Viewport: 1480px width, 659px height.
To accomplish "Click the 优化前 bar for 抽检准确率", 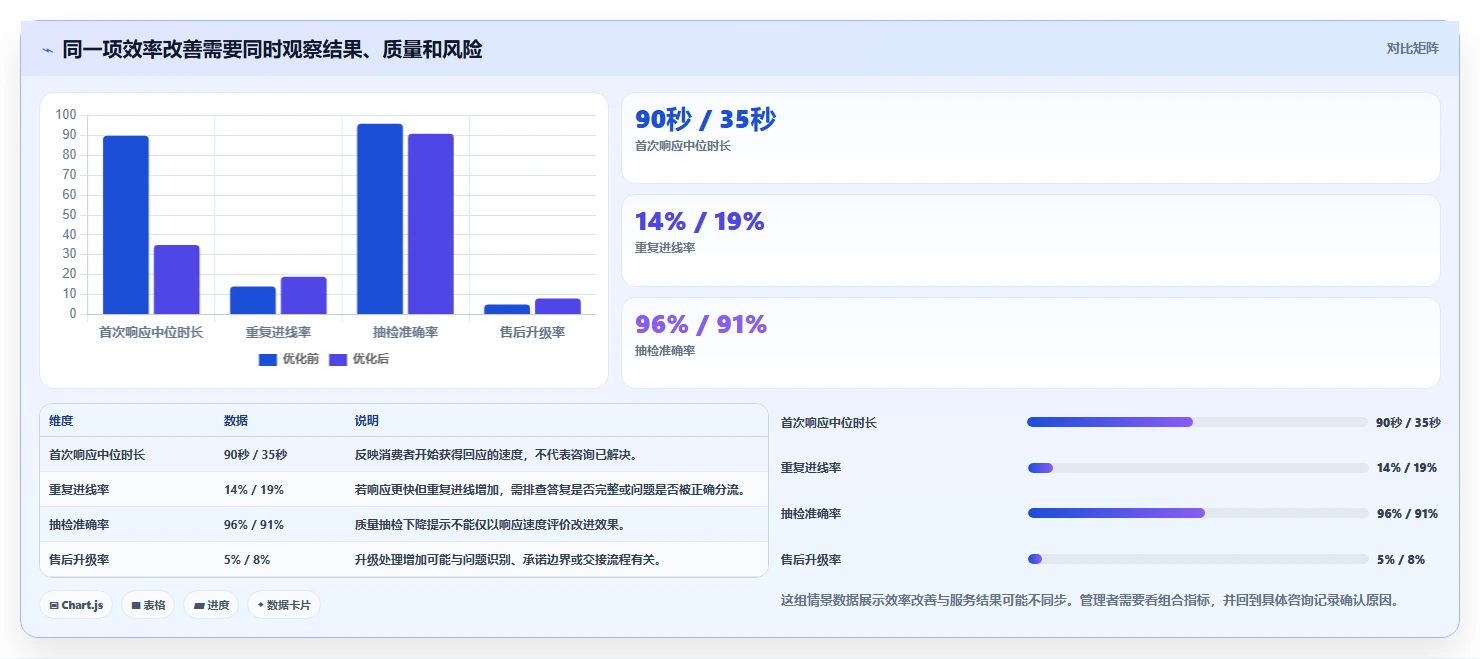I will coord(380,219).
